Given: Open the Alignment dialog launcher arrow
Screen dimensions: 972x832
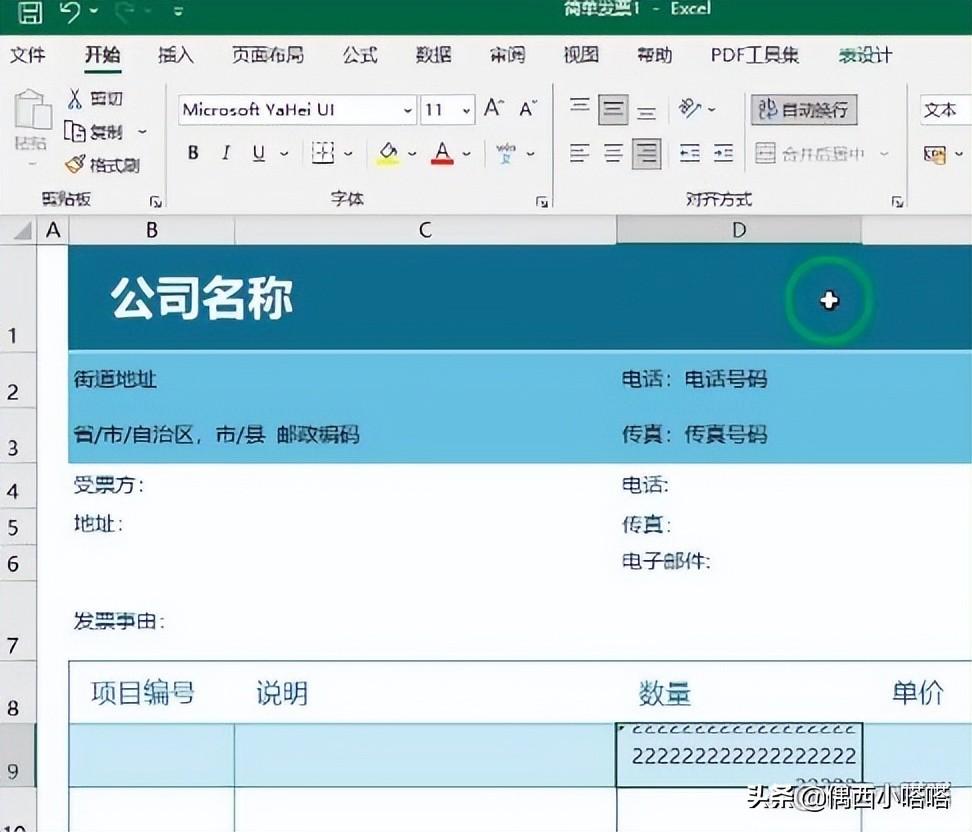Looking at the screenshot, I should [898, 200].
